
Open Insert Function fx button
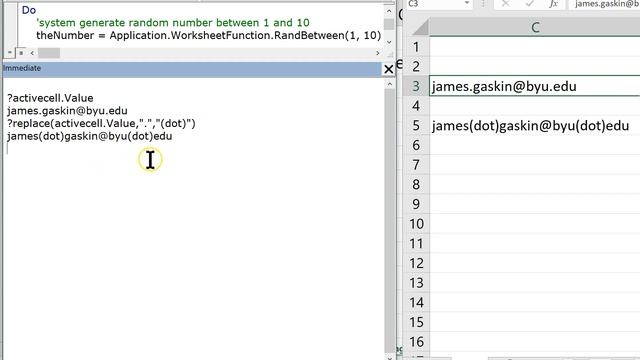click(x=553, y=4)
